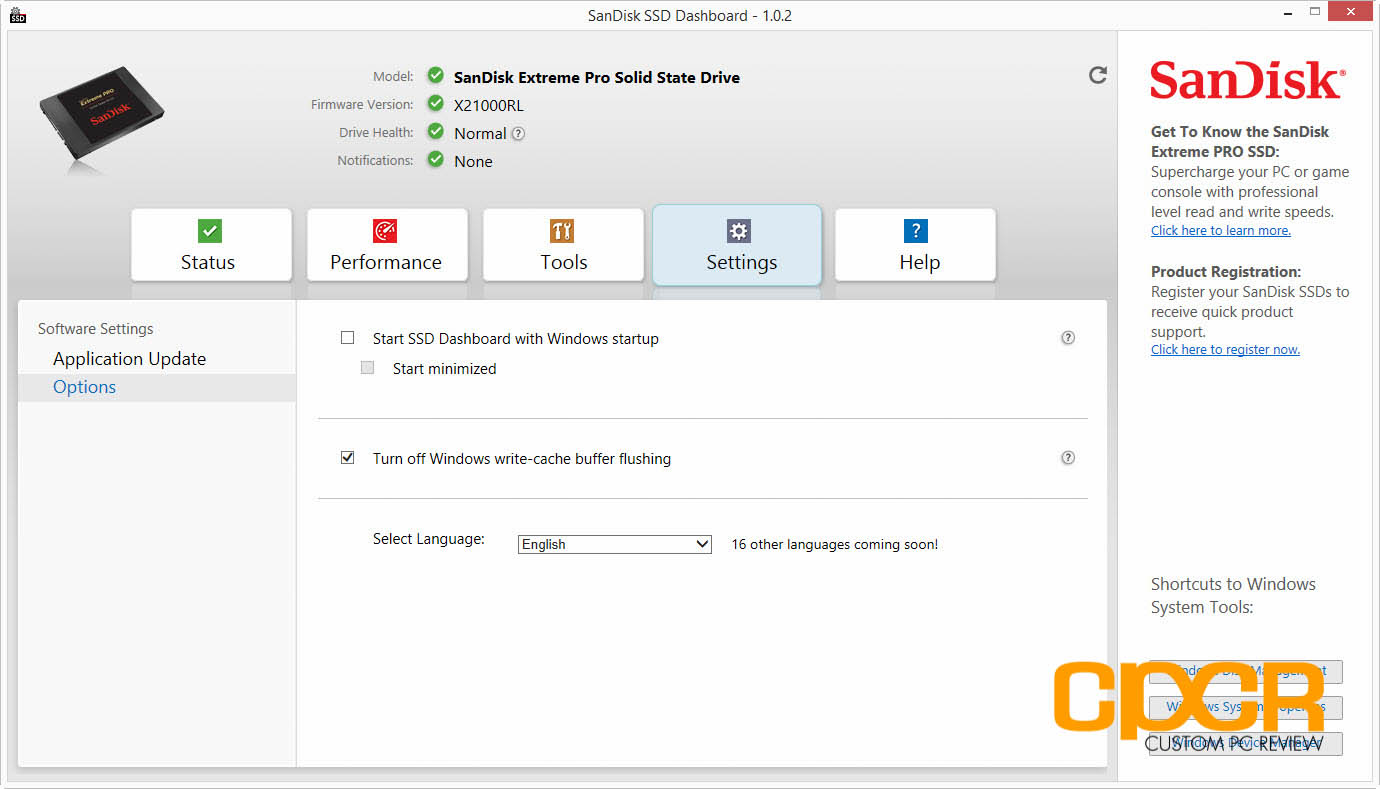Click the 'SanDisk Extreme Pro Solid State Drive' model name

click(597, 77)
